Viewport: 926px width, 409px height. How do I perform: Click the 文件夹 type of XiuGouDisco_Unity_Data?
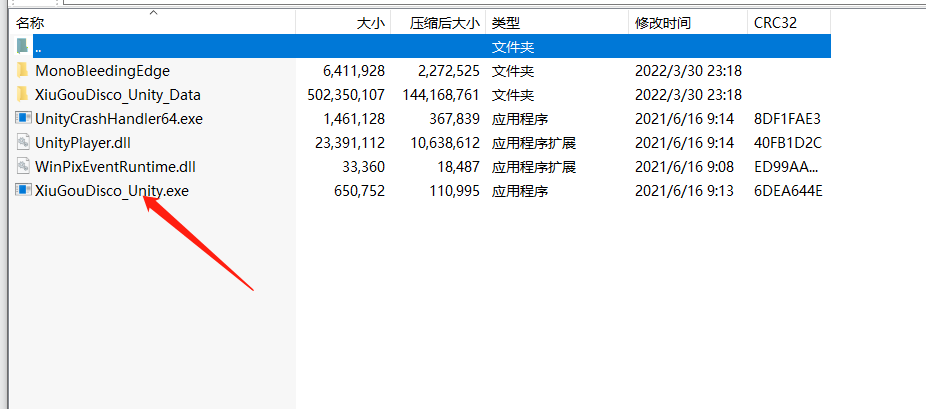513,95
